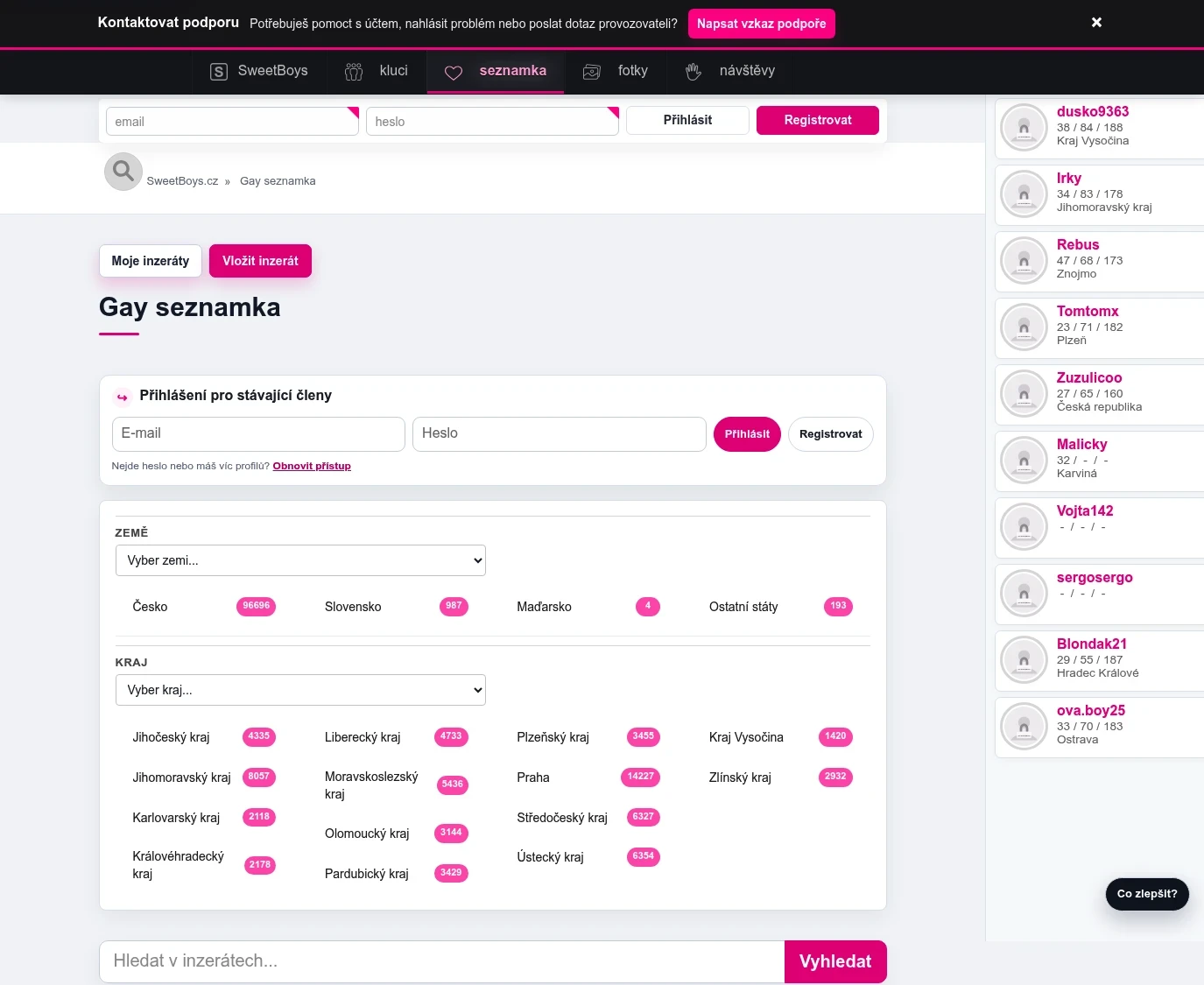
Task: Click the 'Gay seznamka' breadcrumb text
Action: (278, 181)
